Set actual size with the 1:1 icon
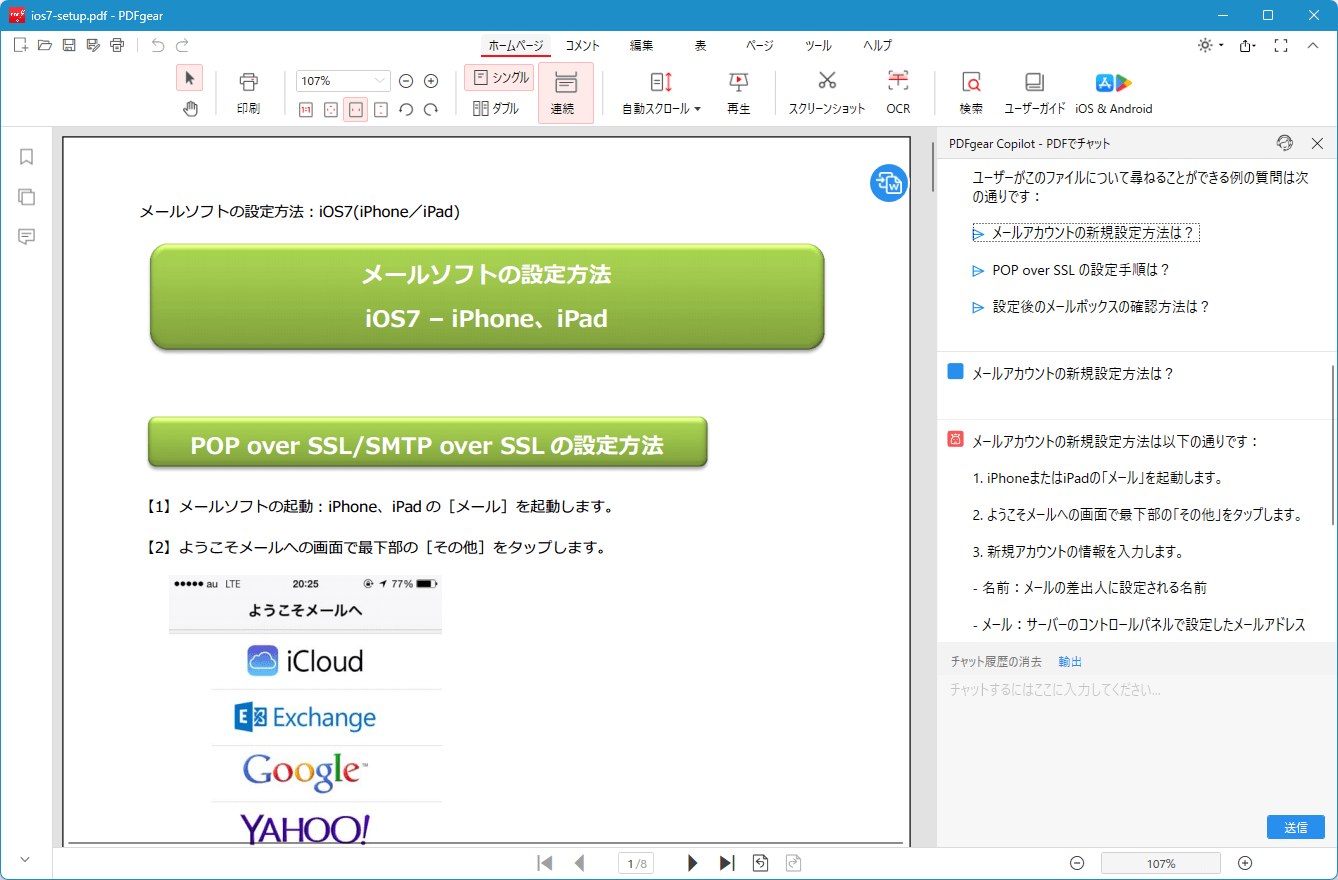 point(306,109)
